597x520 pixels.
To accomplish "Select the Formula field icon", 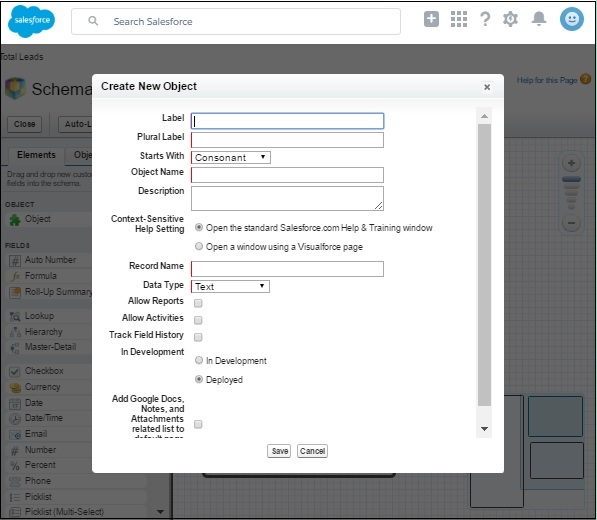I will tap(15, 276).
